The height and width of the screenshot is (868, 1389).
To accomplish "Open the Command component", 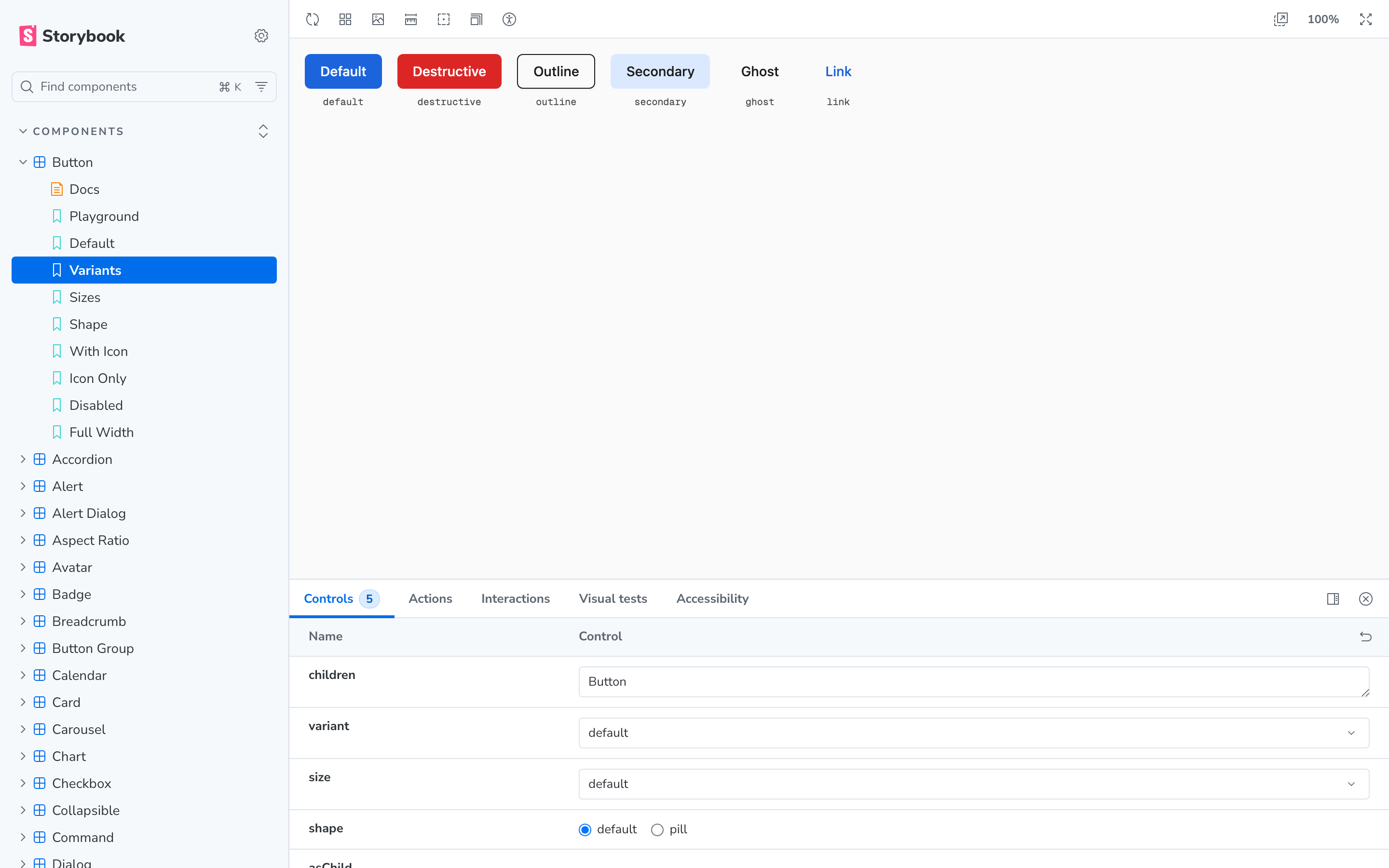I will coord(144,837).
